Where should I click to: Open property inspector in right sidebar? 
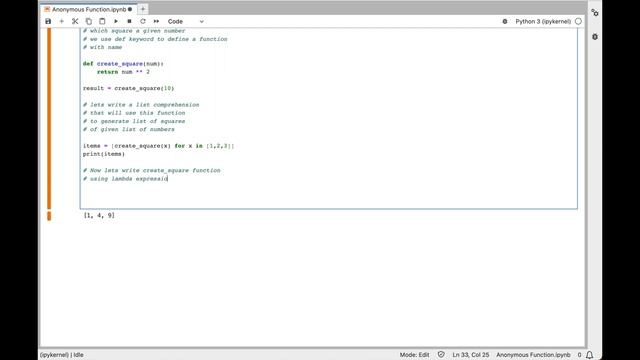click(595, 13)
